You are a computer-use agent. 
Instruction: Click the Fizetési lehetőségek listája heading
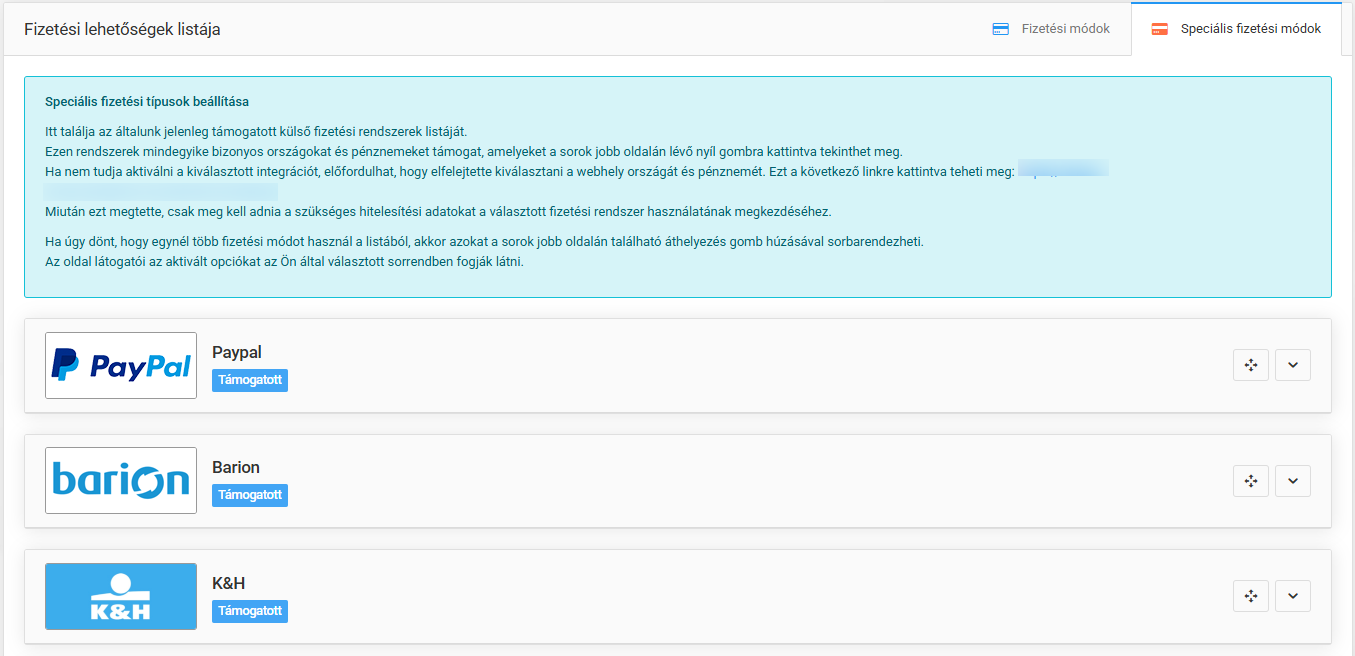click(x=122, y=29)
